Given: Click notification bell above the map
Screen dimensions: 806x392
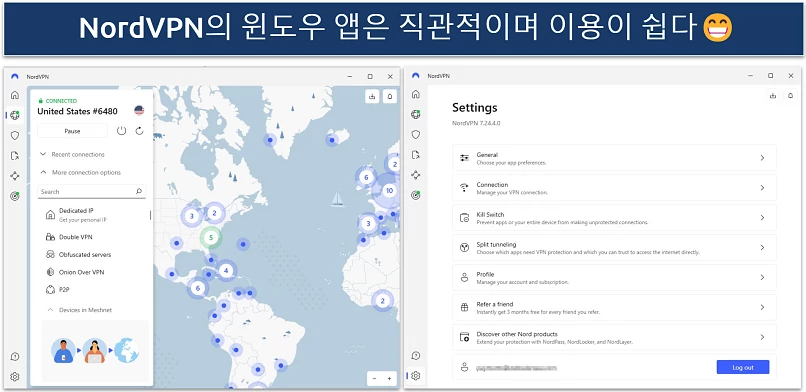Looking at the screenshot, I should [x=390, y=96].
